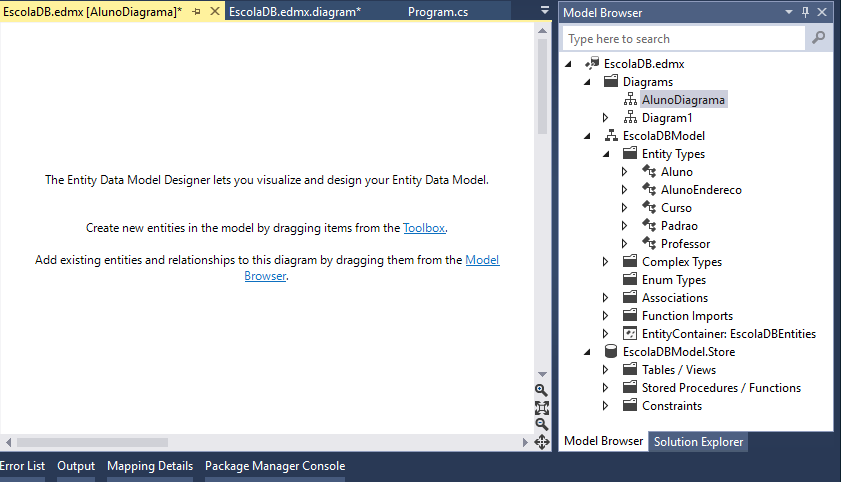841x482 pixels.
Task: Expand the Padrao entity node
Action: [624, 226]
